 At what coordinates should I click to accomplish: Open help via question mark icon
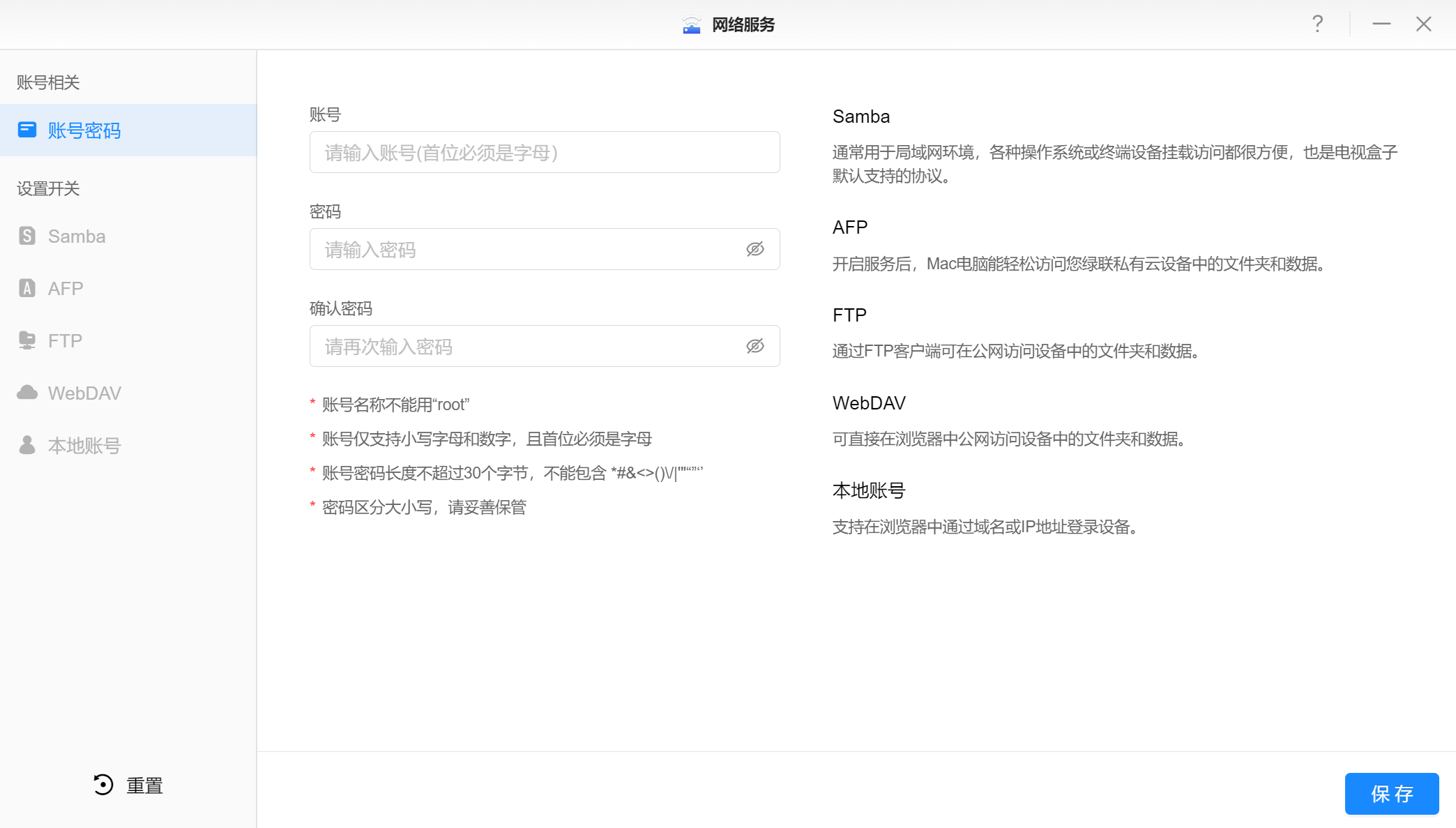[1317, 24]
